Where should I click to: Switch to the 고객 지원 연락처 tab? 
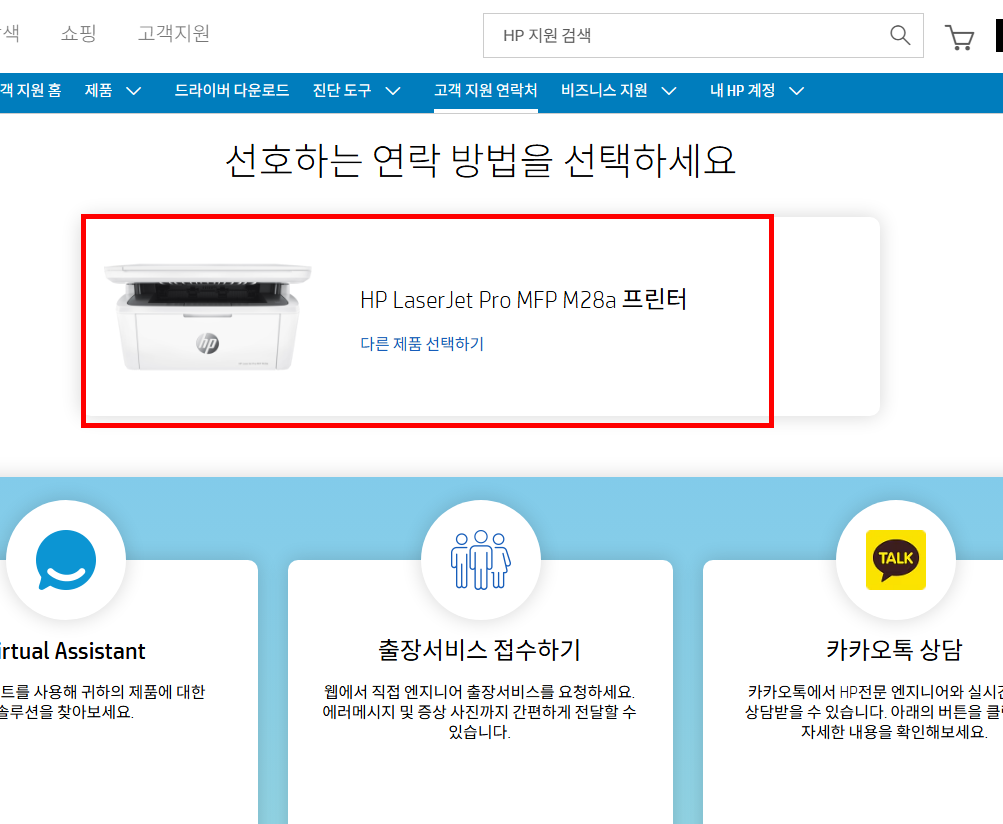click(485, 90)
